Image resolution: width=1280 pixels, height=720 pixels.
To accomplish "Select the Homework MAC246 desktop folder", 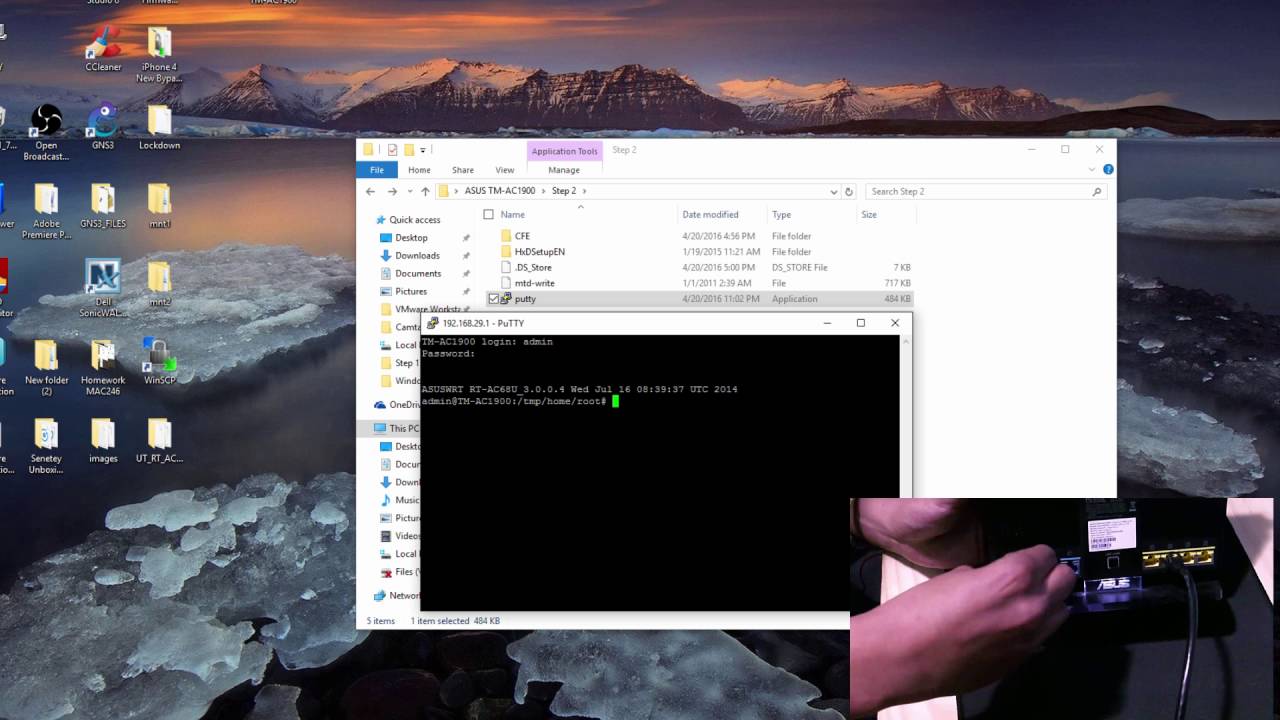I will 103,368.
